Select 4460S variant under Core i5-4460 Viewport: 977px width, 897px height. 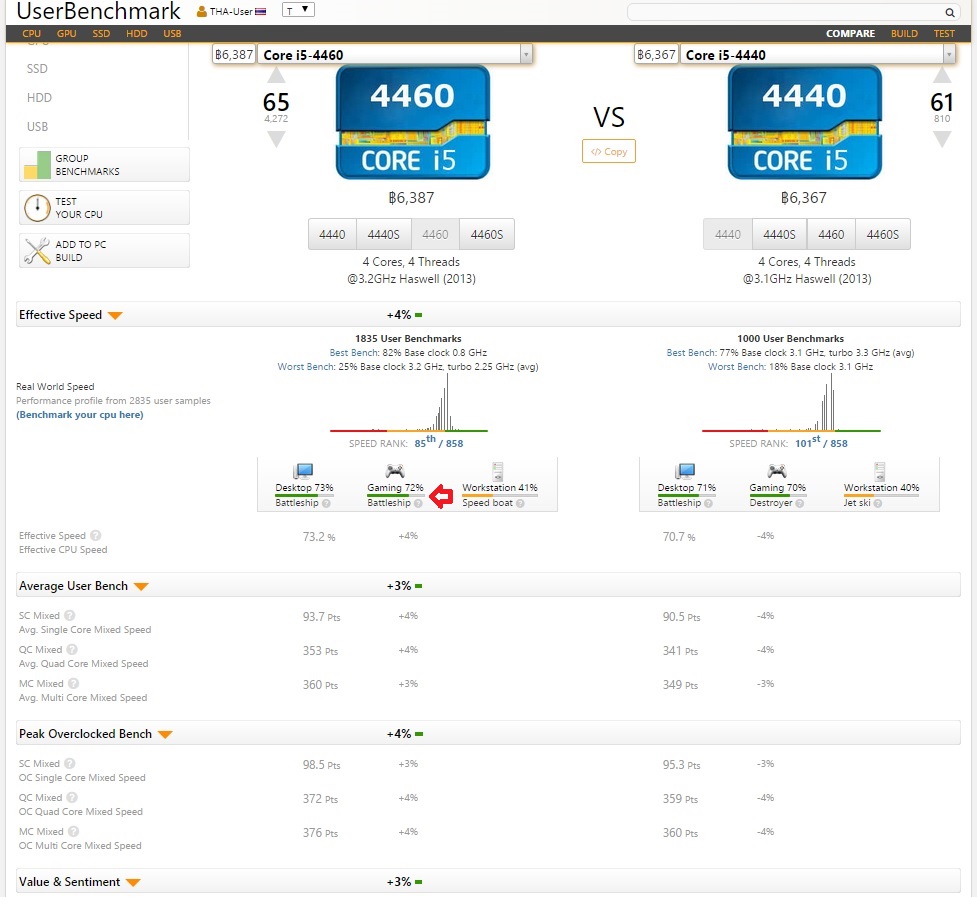pos(487,234)
